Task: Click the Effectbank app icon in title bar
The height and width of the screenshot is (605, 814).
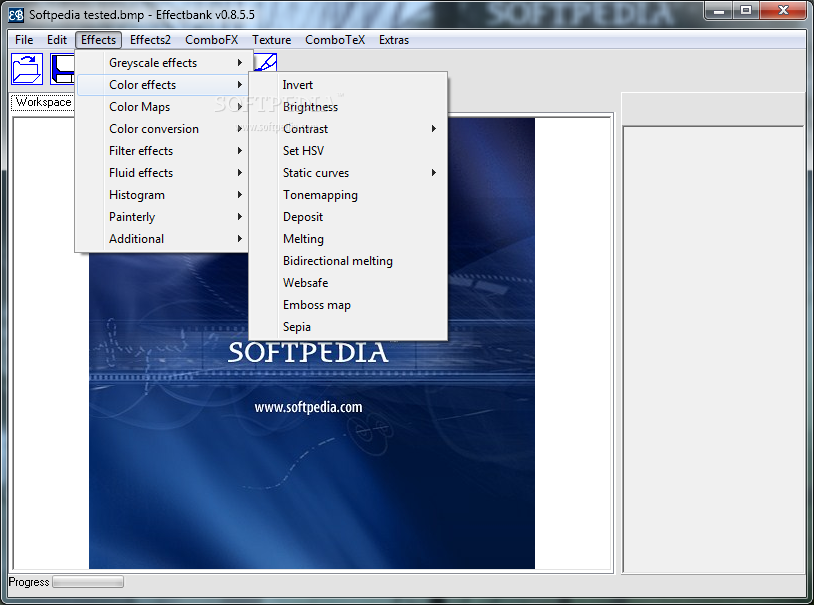Action: (16, 15)
